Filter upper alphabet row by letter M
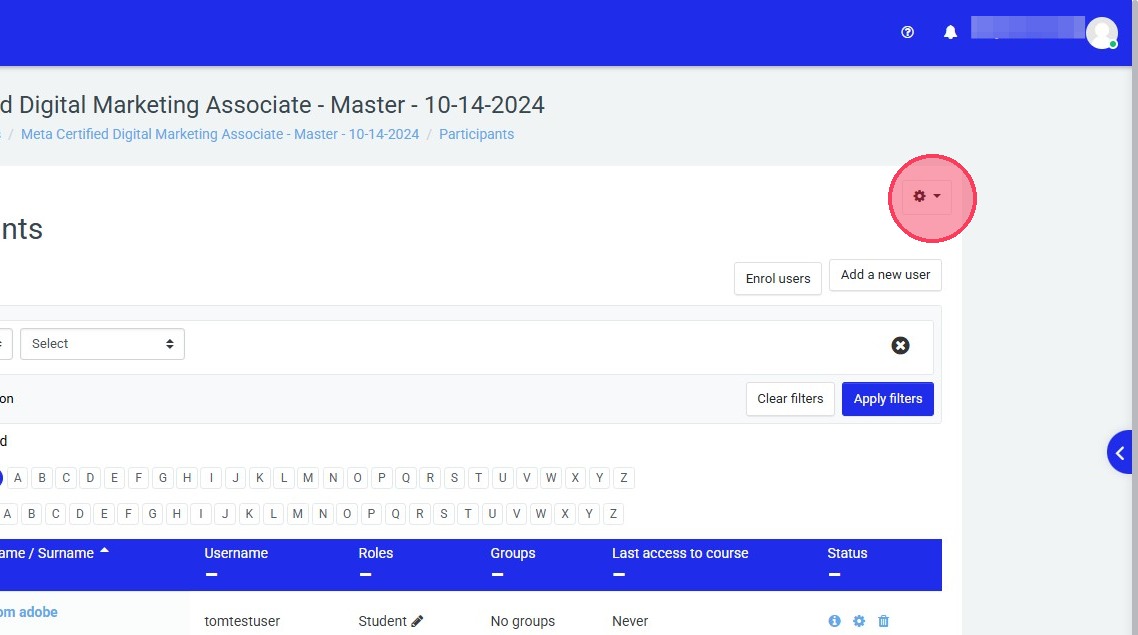Image resolution: width=1138 pixels, height=635 pixels. (x=308, y=478)
